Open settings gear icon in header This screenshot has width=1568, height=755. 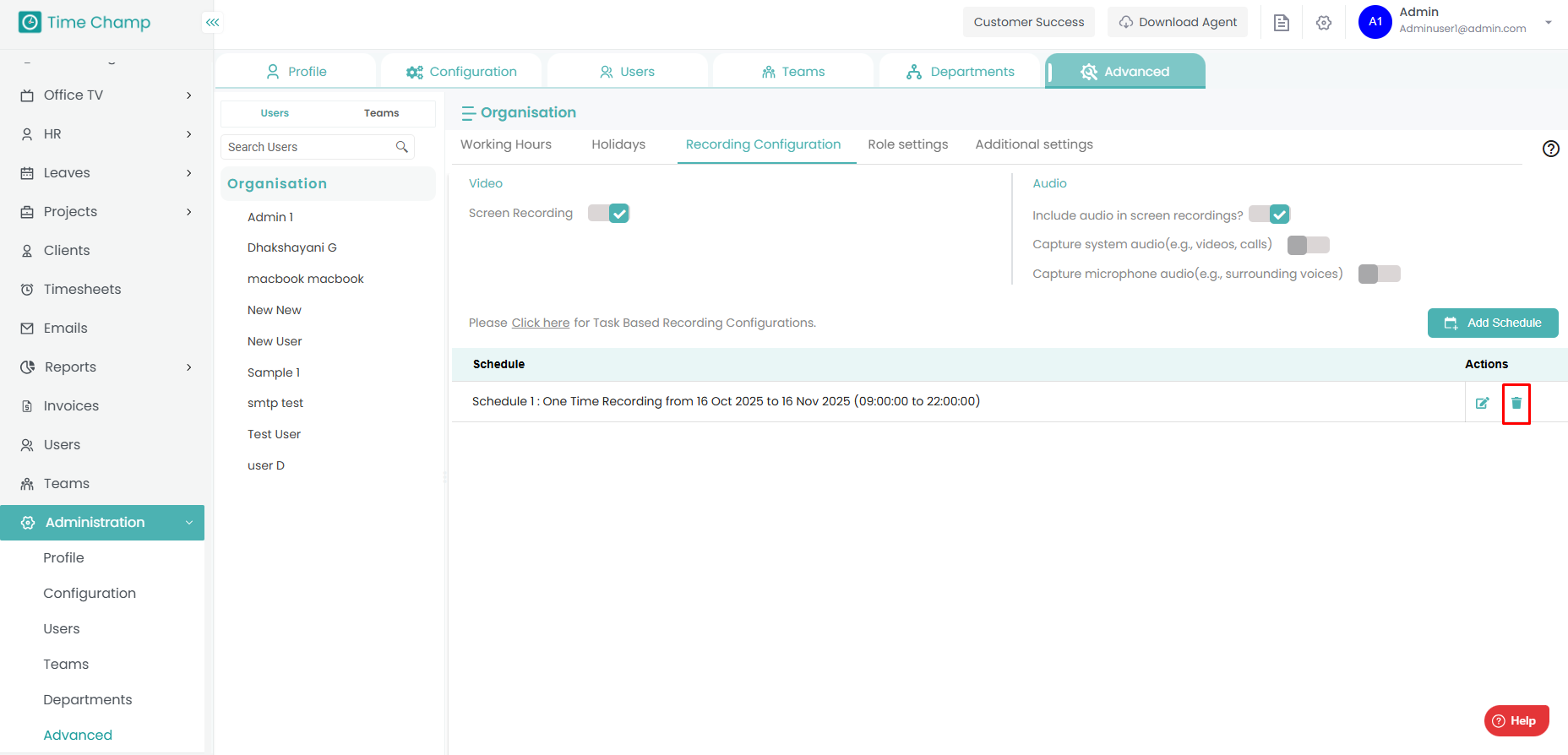coord(1323,23)
